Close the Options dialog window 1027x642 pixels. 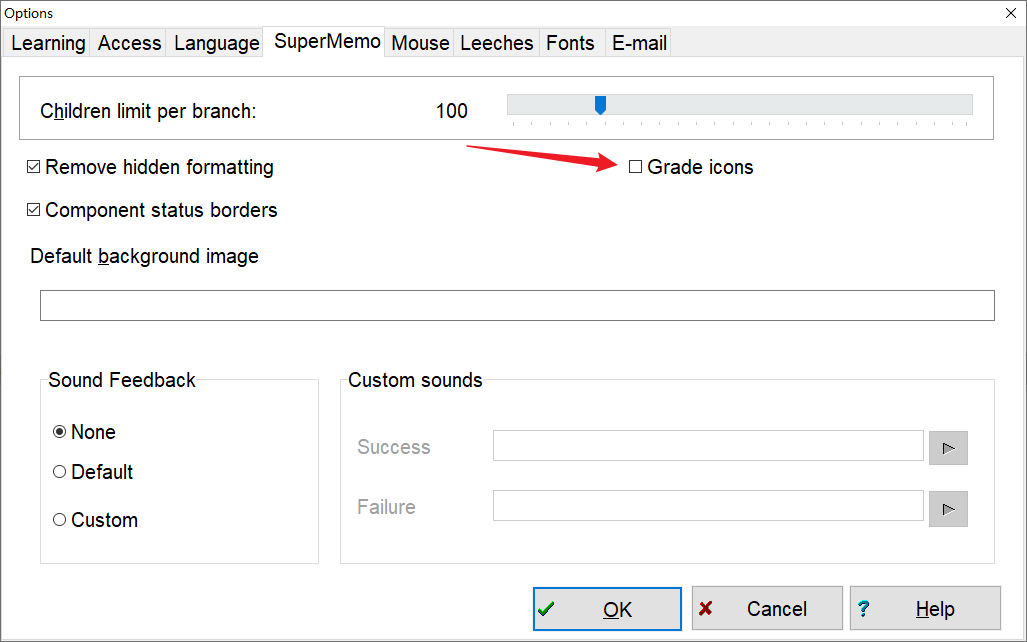point(1011,12)
